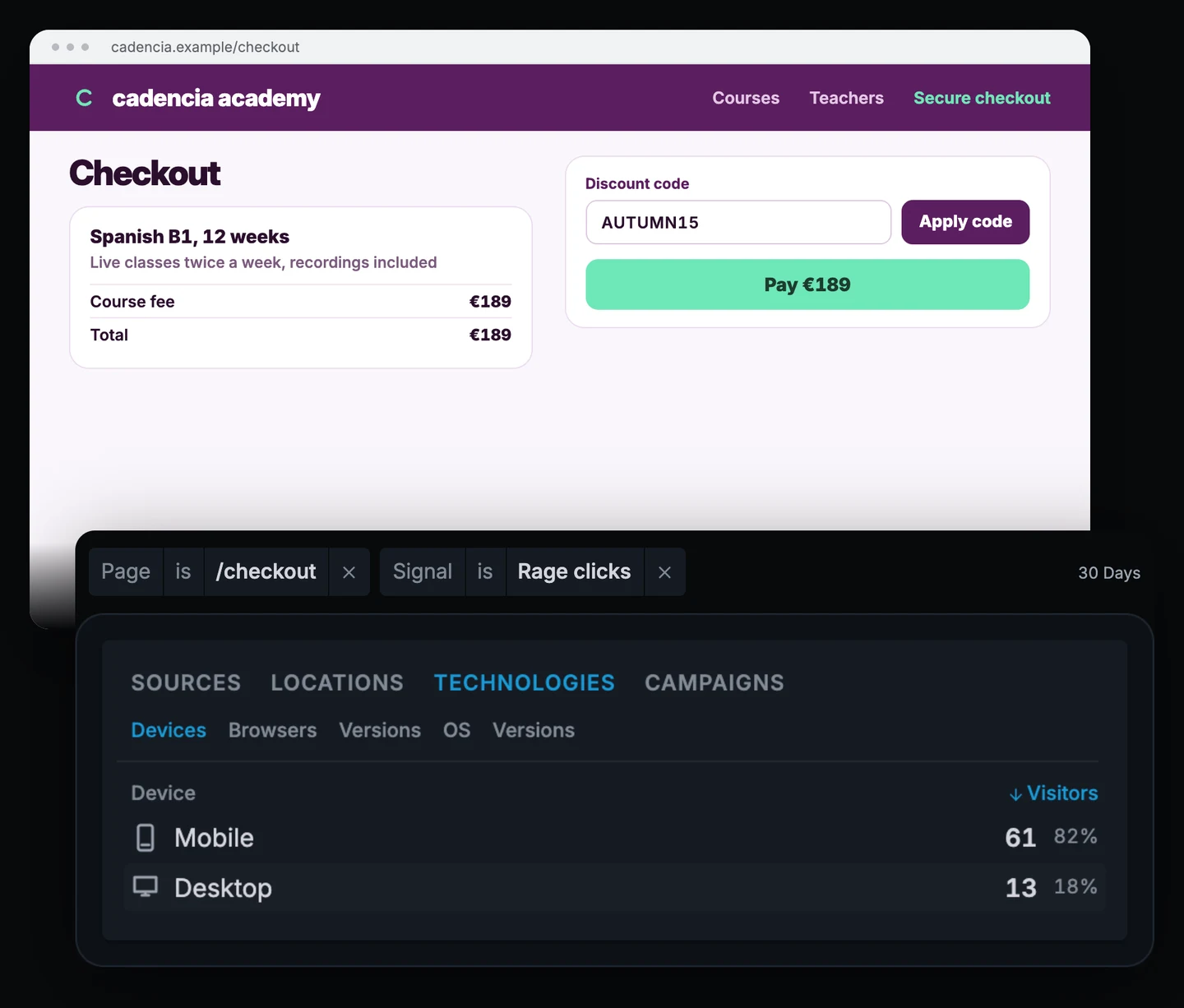Image resolution: width=1184 pixels, height=1008 pixels.
Task: Switch to the LOCATIONS tab
Action: 337,682
